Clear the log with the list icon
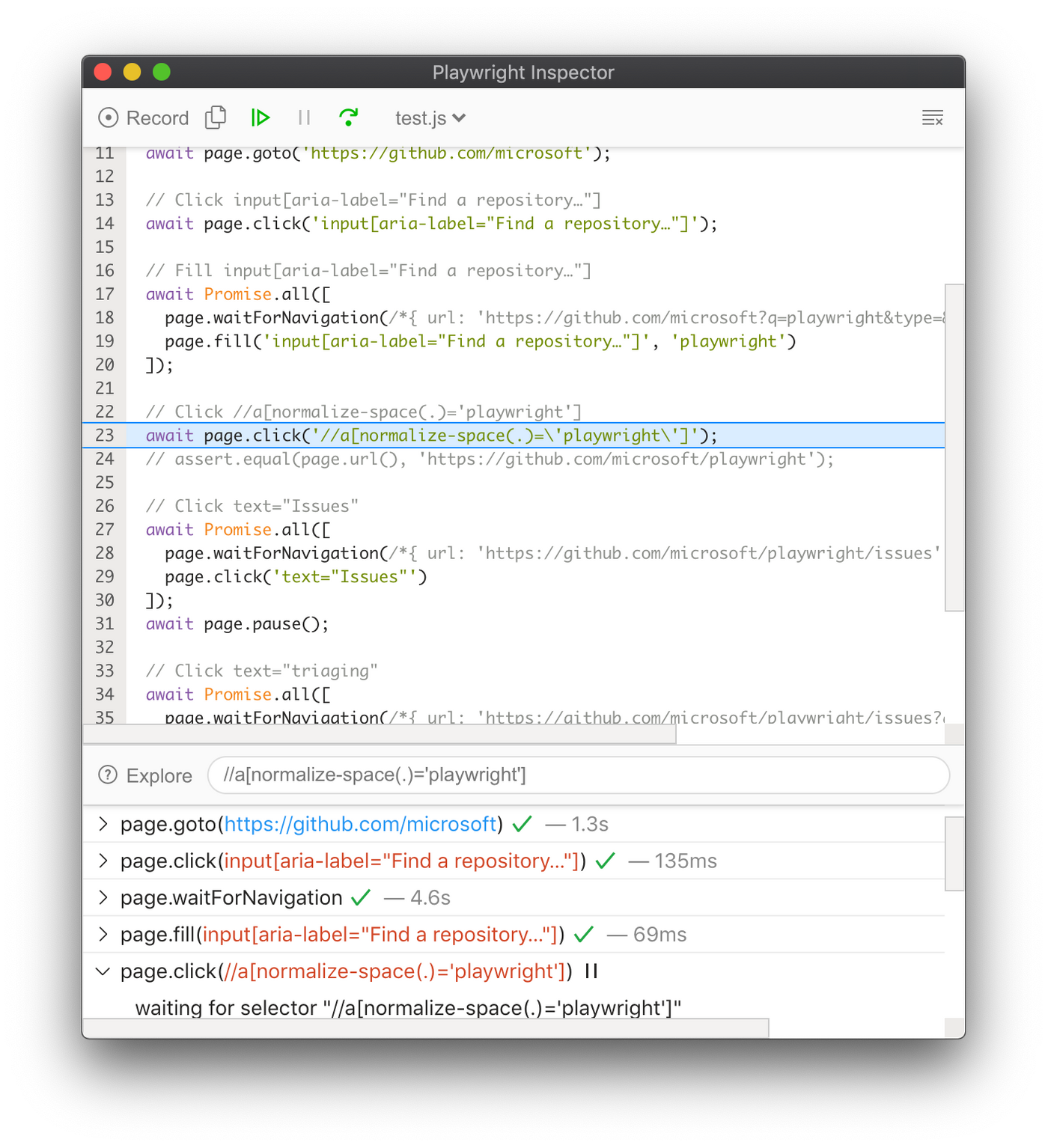 click(x=932, y=117)
